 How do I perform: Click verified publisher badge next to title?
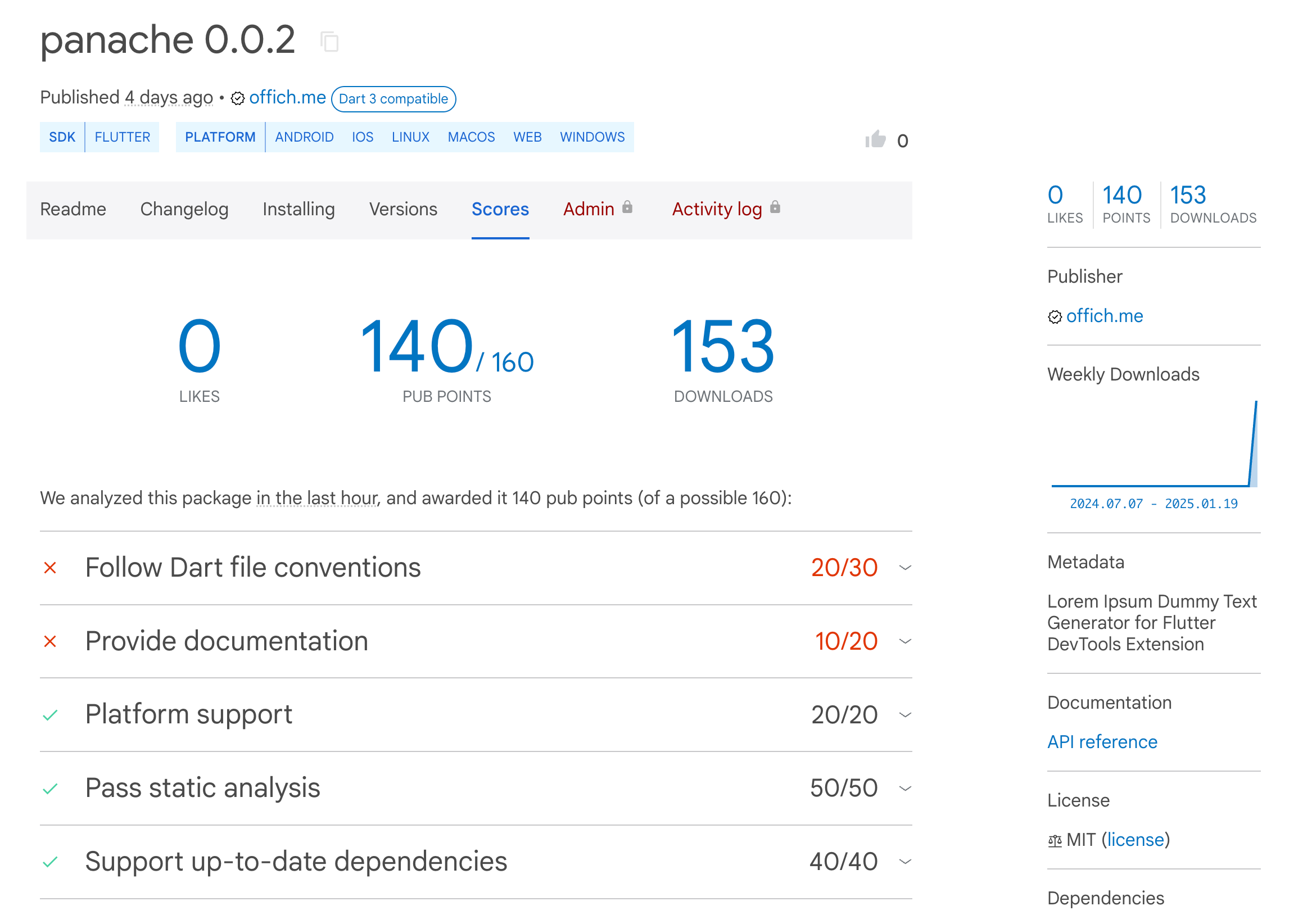point(238,99)
